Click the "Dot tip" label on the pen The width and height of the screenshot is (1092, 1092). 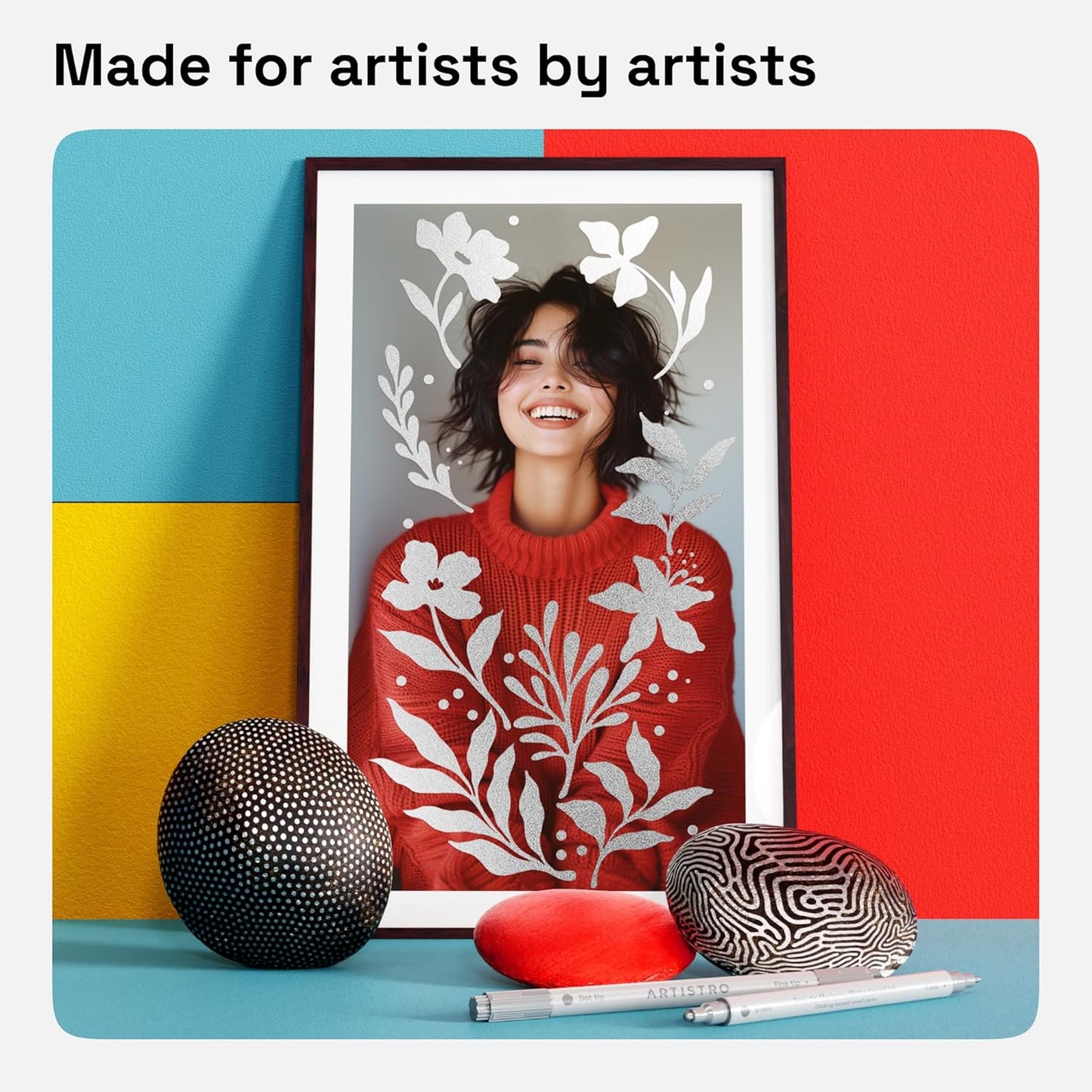coord(591,999)
